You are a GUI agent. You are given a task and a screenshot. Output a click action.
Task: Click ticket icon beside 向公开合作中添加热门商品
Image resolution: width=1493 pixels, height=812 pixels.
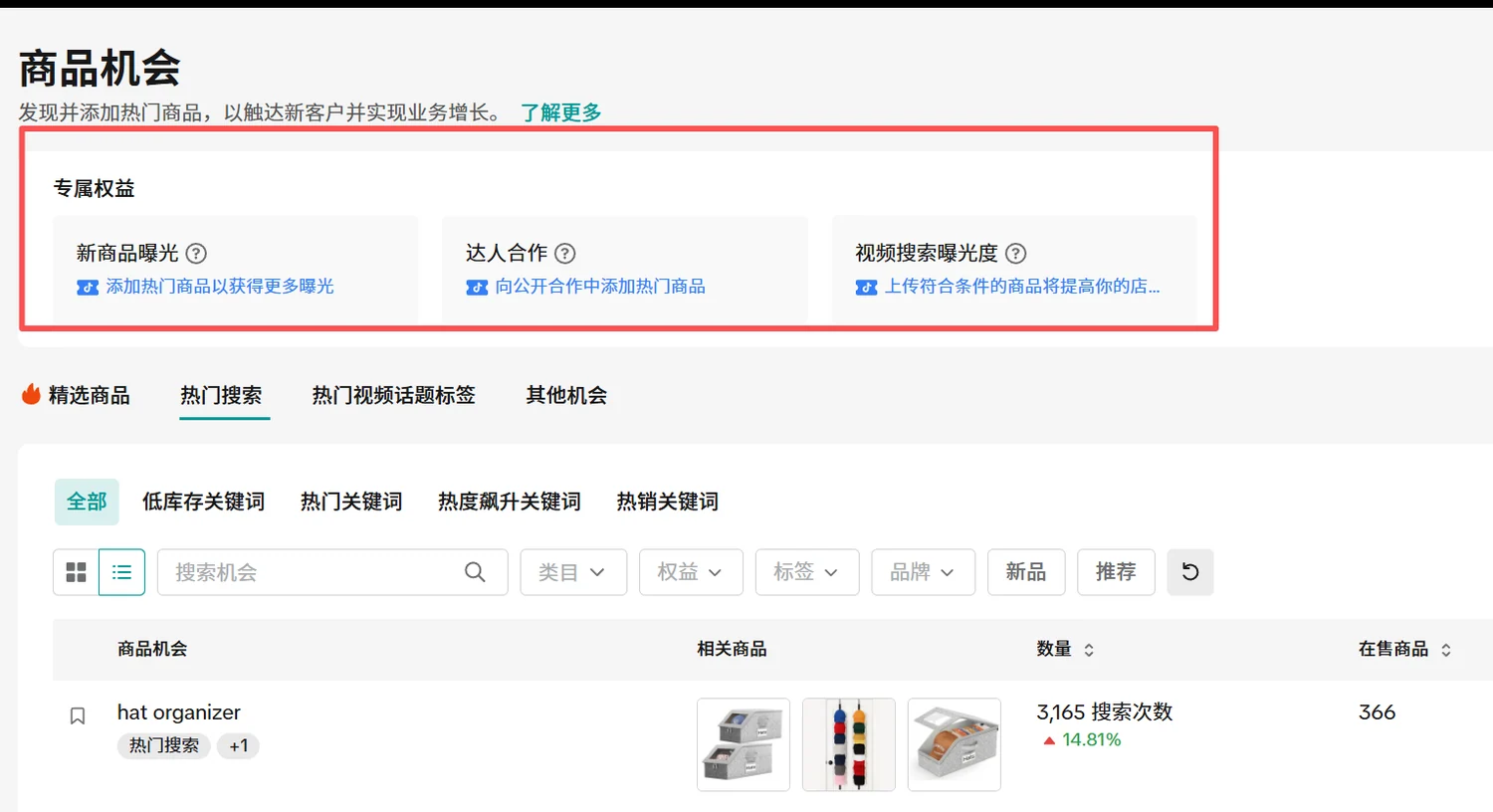477,288
